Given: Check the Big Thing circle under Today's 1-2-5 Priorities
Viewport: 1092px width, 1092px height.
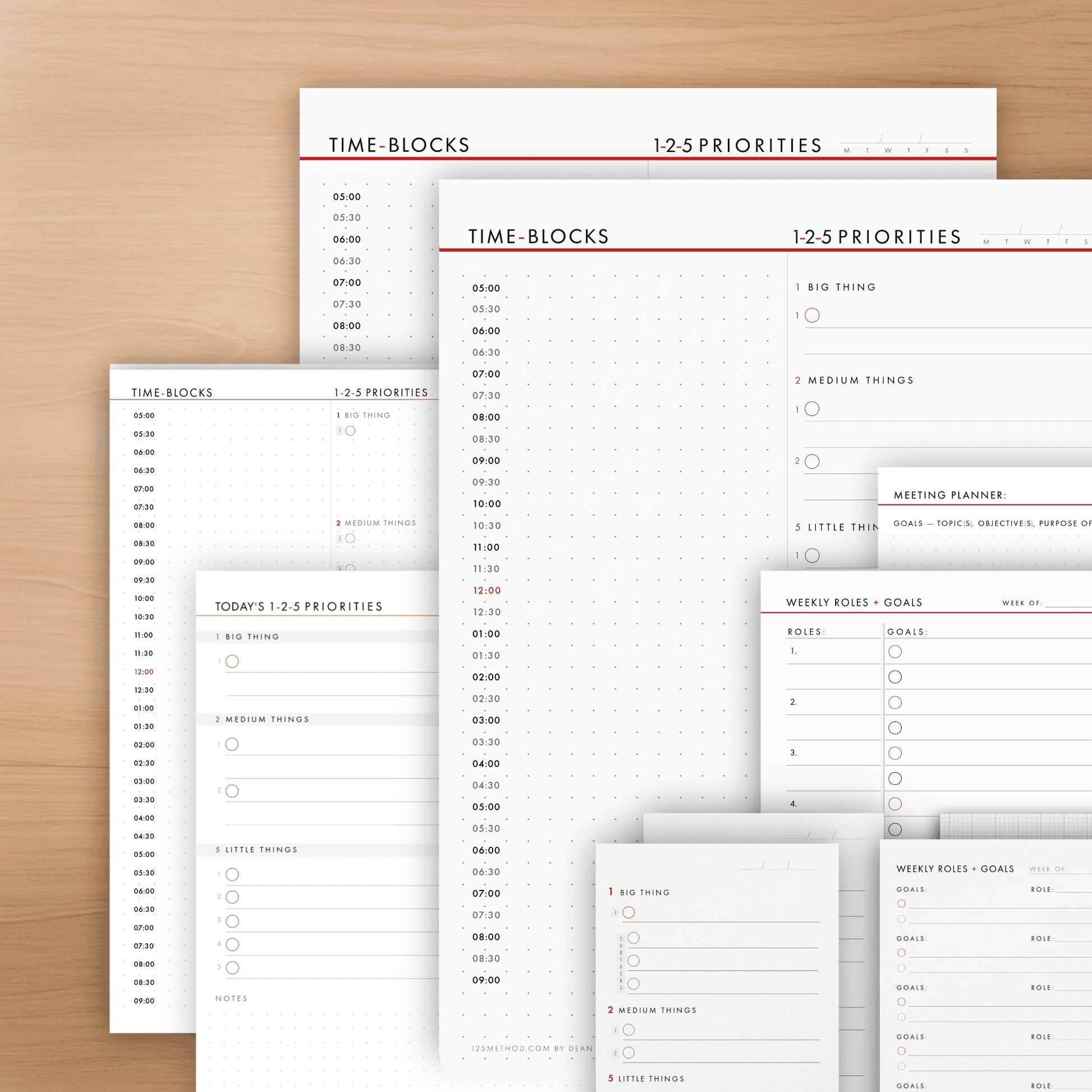Looking at the screenshot, I should (232, 661).
